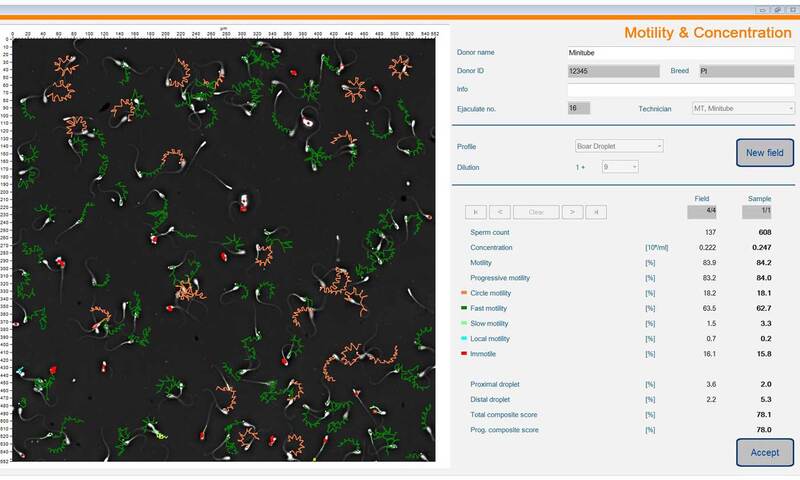Screen dimensions: 800x480
Task: Go to previous field arrow
Action: tap(501, 212)
